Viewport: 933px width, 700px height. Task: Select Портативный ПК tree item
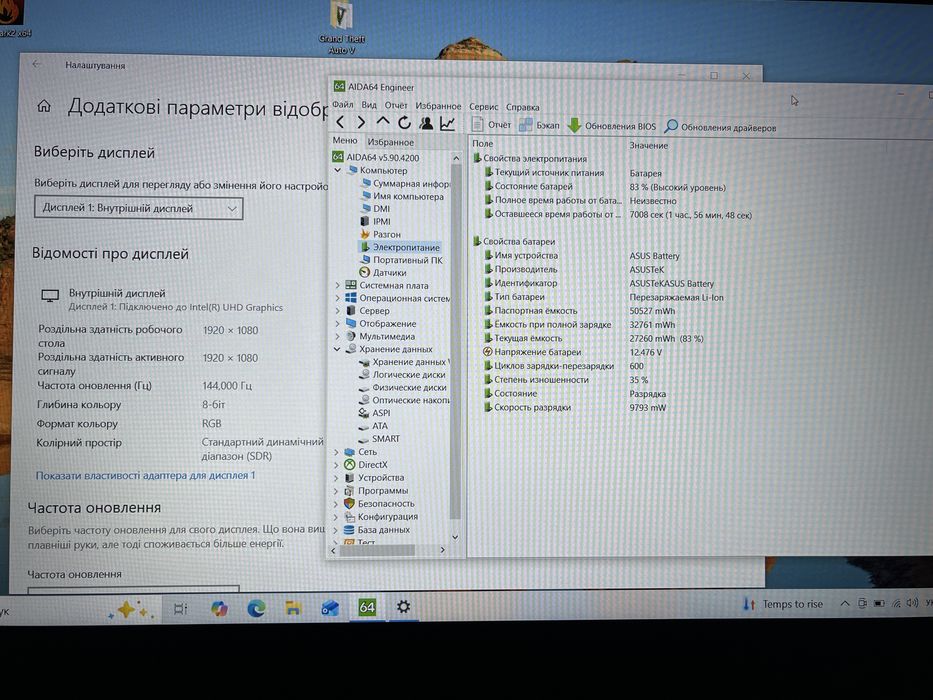[402, 260]
